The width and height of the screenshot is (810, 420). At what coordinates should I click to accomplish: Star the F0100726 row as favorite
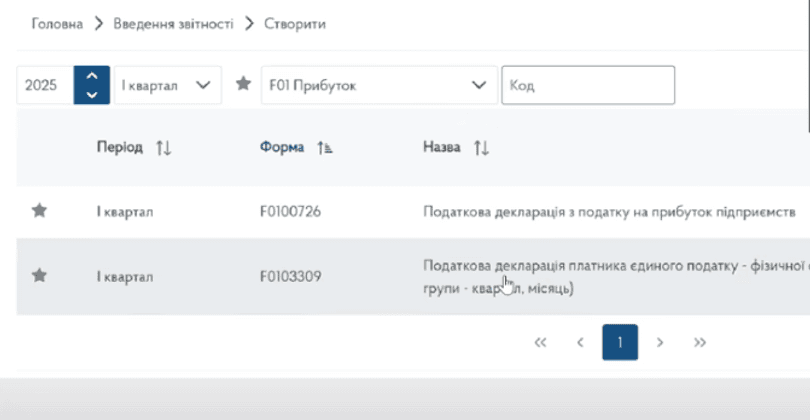(x=39, y=211)
